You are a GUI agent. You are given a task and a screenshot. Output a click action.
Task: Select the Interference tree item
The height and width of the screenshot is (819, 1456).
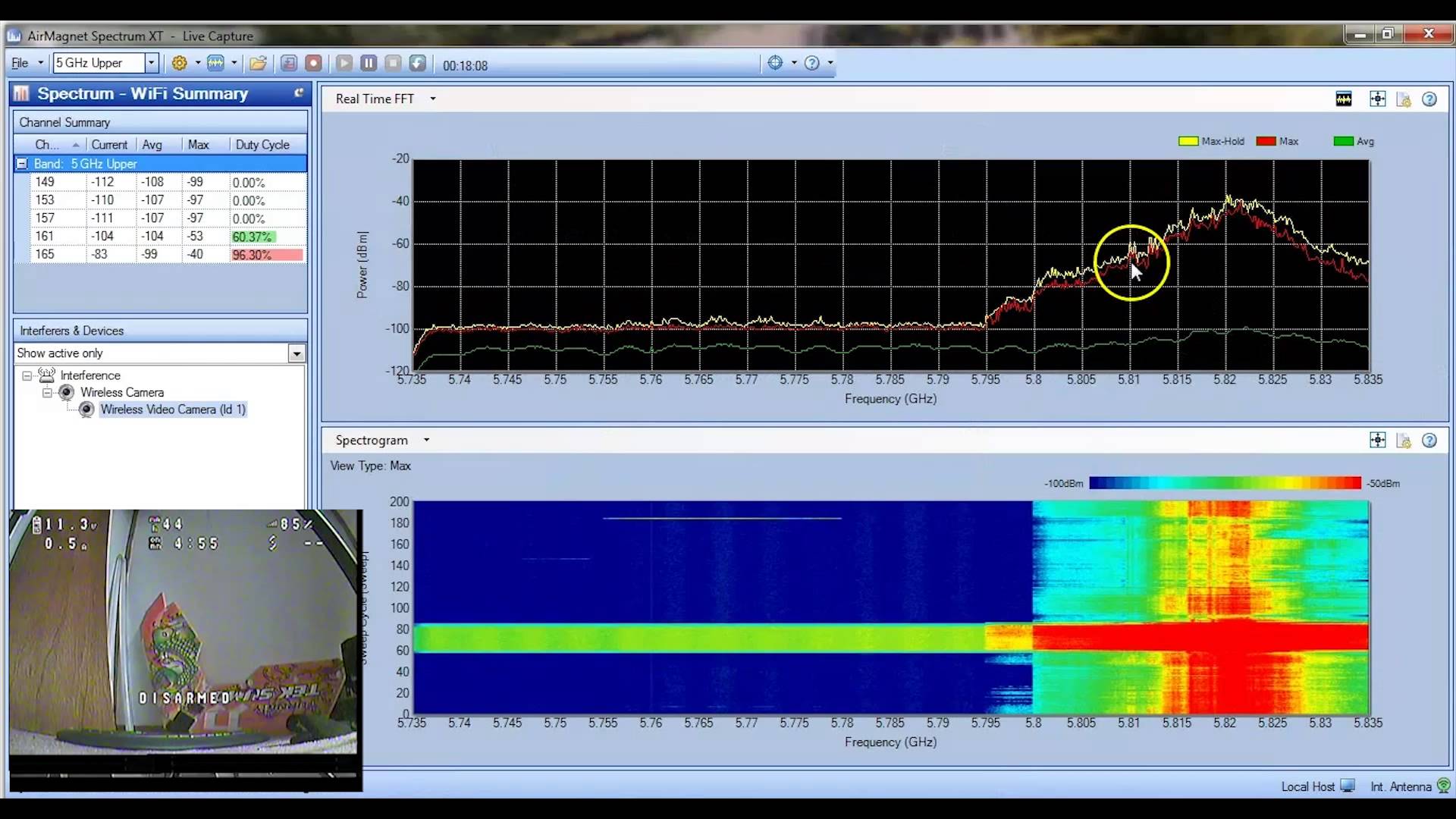[x=90, y=375]
